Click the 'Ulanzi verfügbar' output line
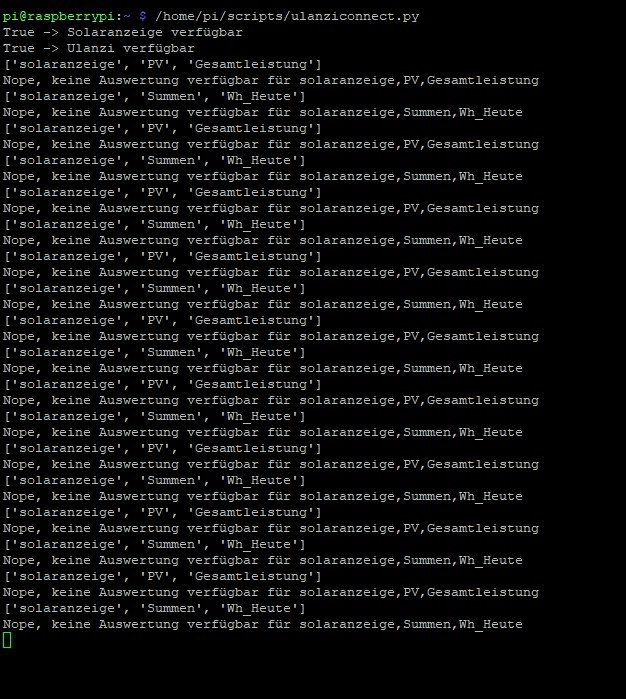The width and height of the screenshot is (626, 699). [99, 49]
